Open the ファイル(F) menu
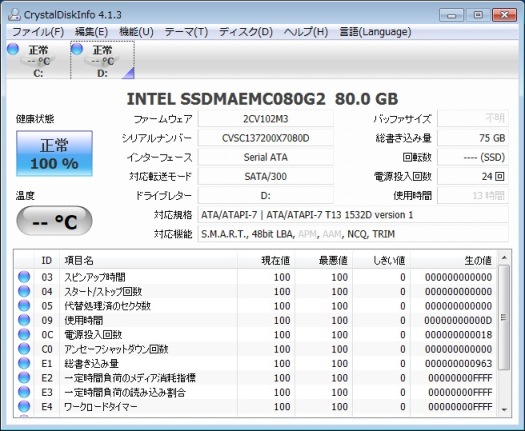This screenshot has height=431, width=525. pyautogui.click(x=38, y=32)
